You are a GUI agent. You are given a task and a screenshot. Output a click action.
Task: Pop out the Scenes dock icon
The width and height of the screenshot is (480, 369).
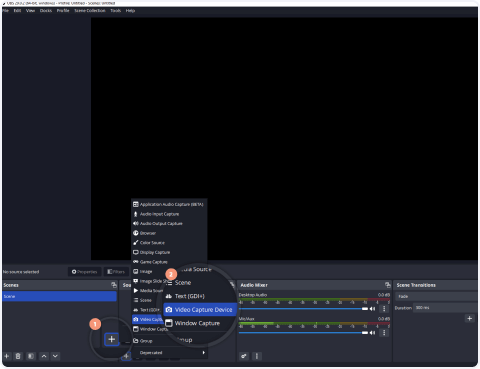[114, 285]
